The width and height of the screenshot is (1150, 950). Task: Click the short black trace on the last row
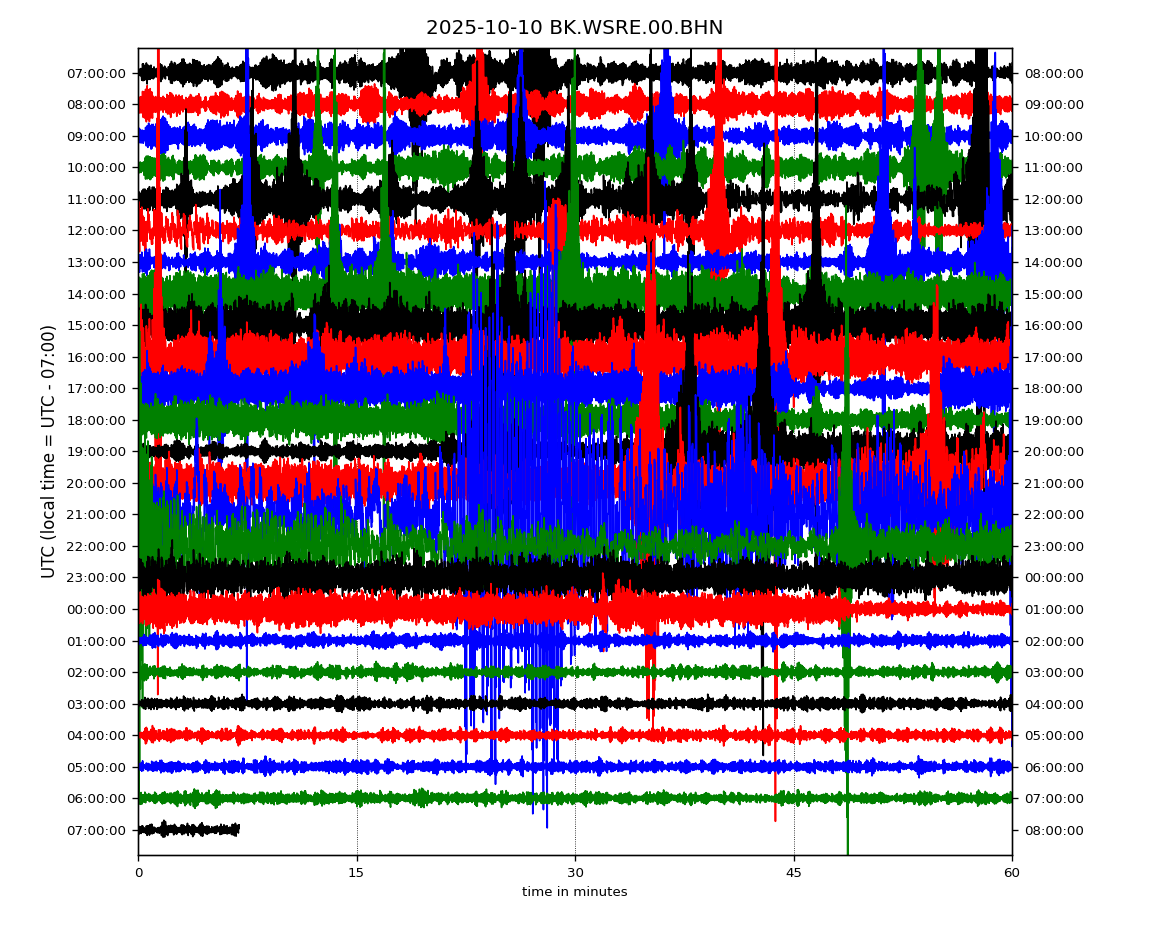(188, 829)
